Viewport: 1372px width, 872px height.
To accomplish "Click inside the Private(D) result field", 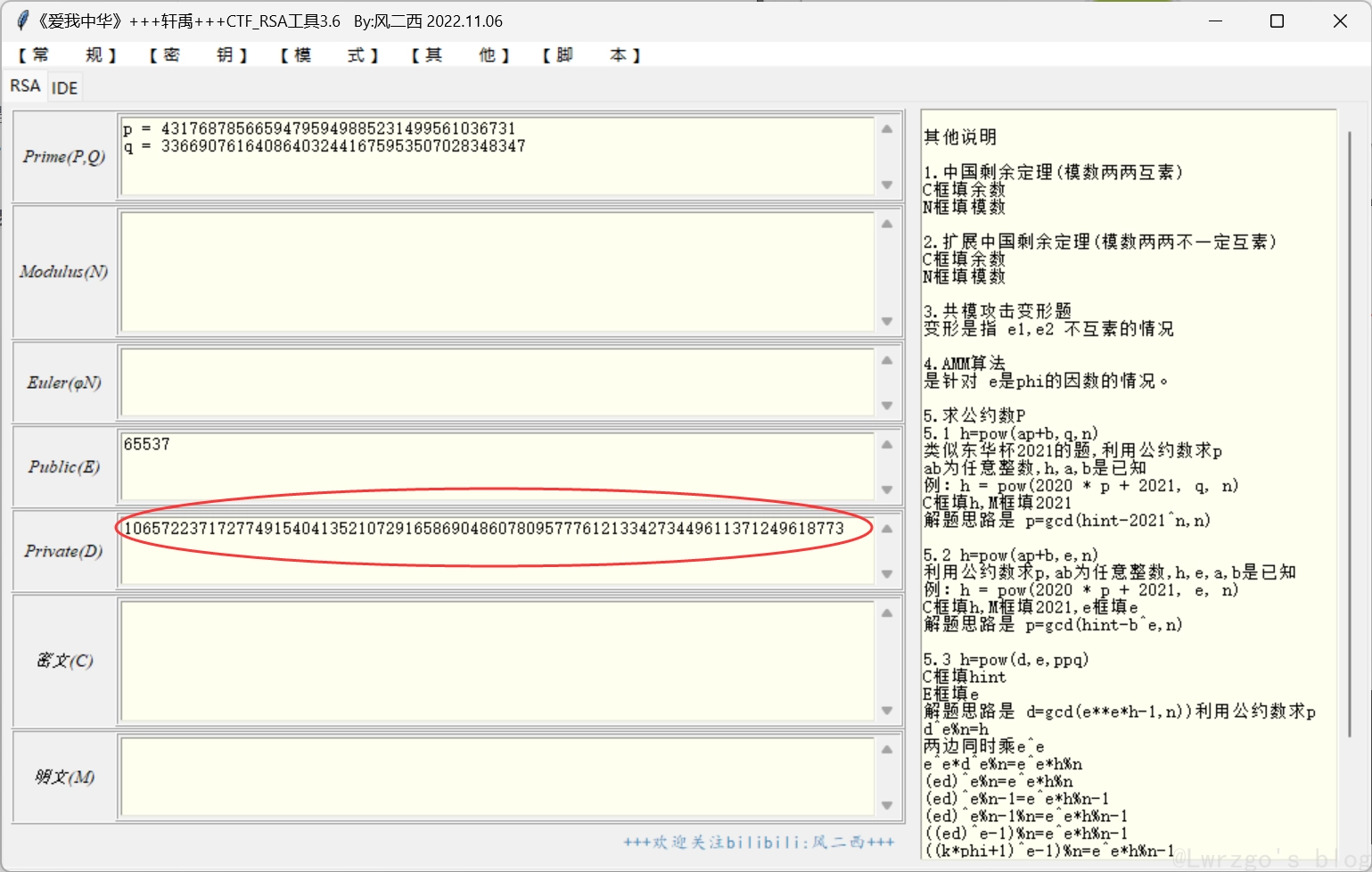I will tap(497, 550).
